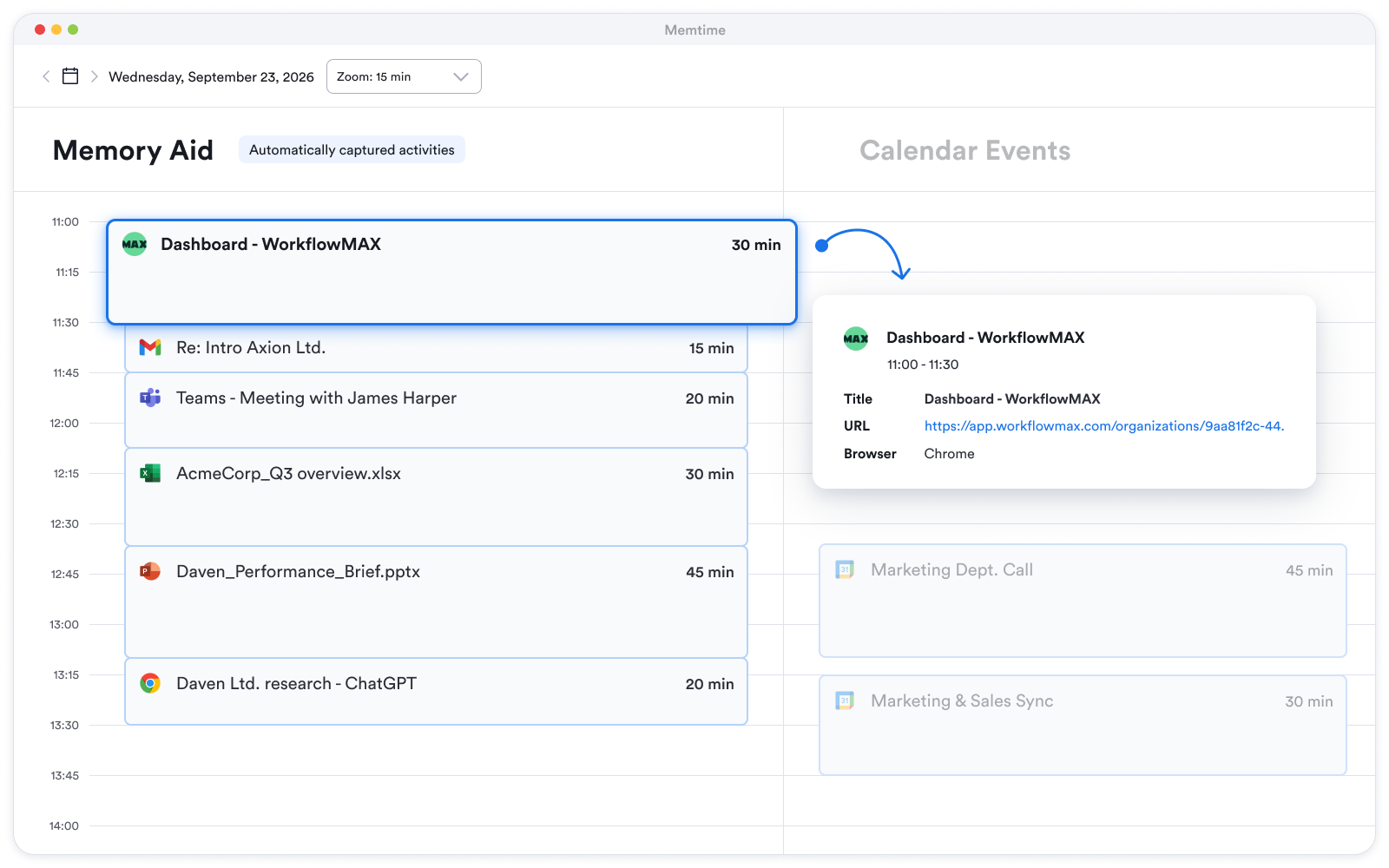1389x868 pixels.
Task: Expand zoom level using the chevron arrow
Action: [461, 76]
